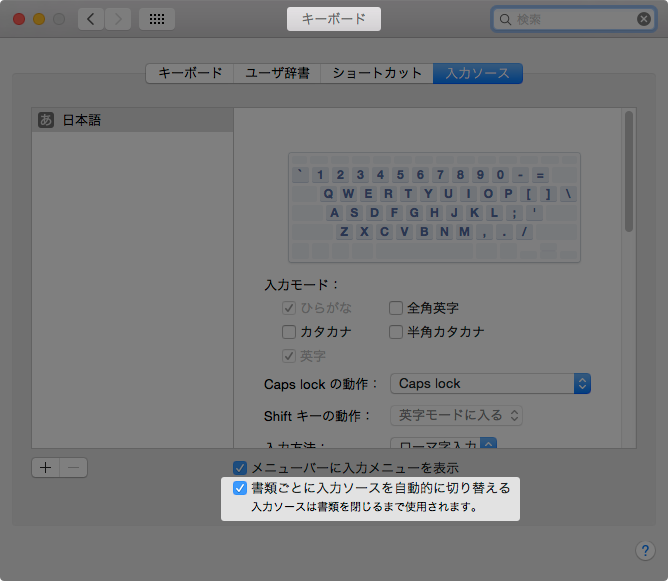Open help with the question mark button

click(x=645, y=550)
